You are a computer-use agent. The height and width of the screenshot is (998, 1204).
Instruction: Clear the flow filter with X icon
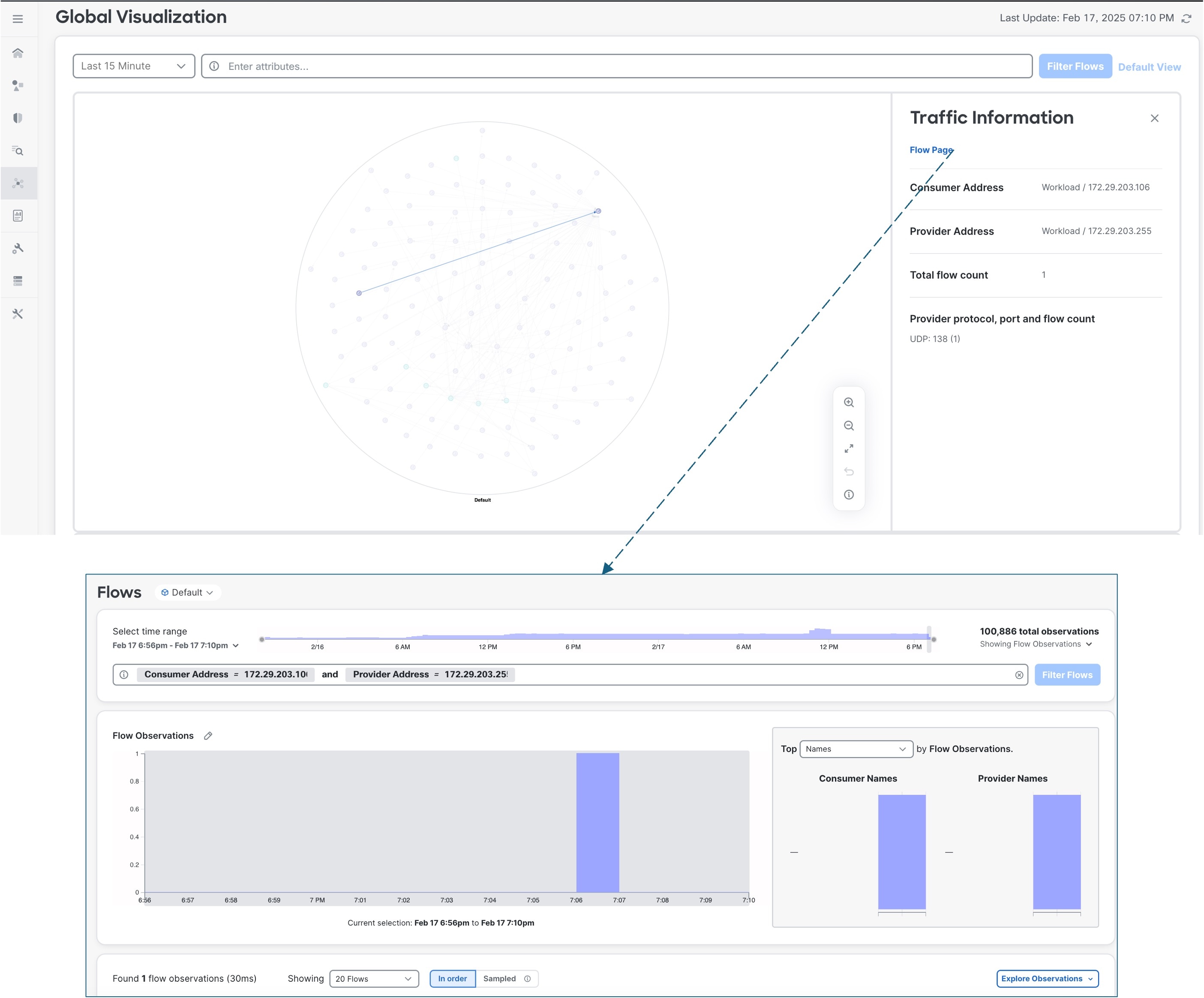pyautogui.click(x=1019, y=675)
